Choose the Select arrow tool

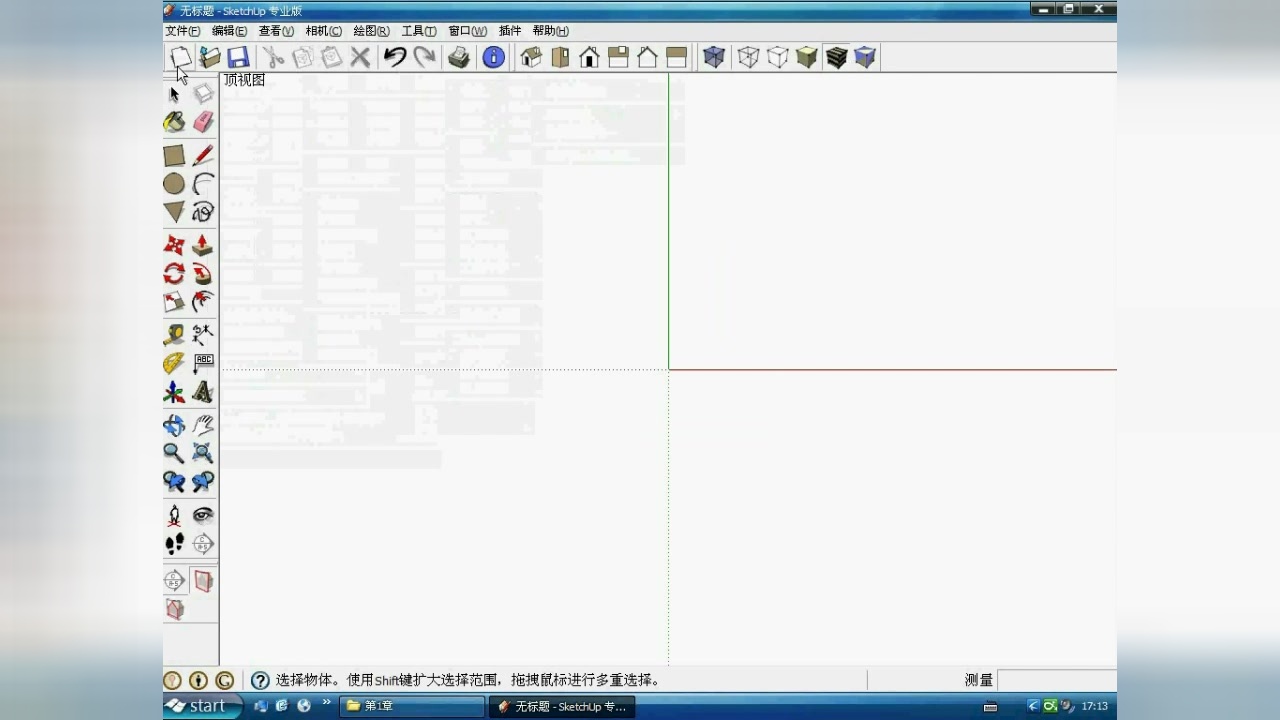(174, 94)
